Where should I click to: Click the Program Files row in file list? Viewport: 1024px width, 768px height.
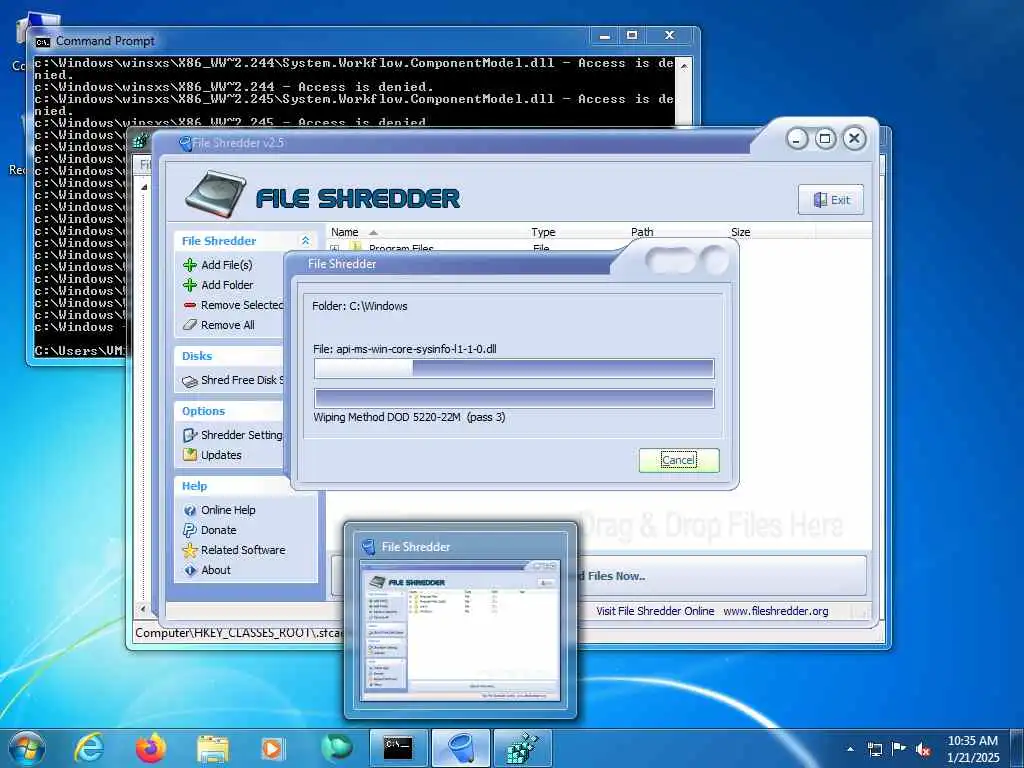point(400,248)
